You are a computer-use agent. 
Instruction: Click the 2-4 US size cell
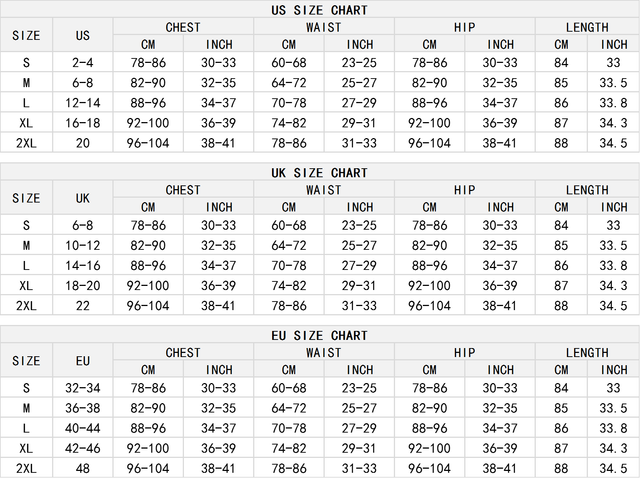83,62
